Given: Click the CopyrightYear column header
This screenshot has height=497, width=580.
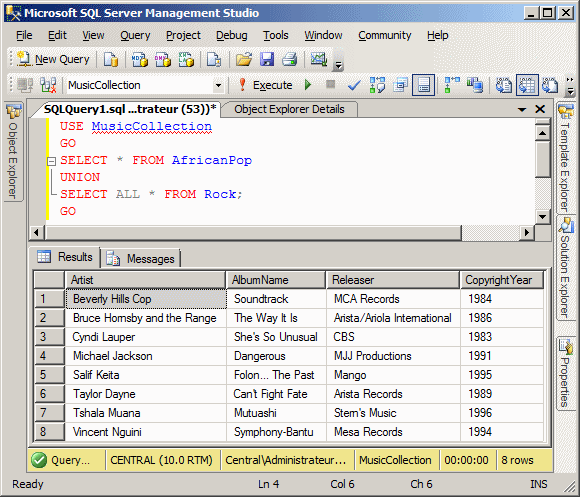Looking at the screenshot, I should point(502,280).
